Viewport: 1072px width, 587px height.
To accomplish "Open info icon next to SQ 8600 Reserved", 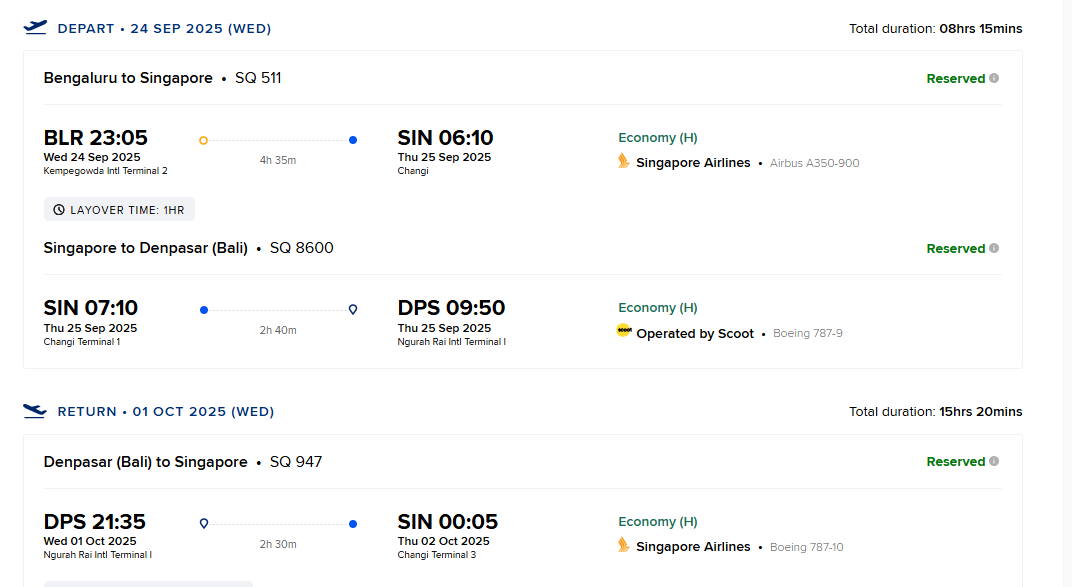I will tap(994, 248).
